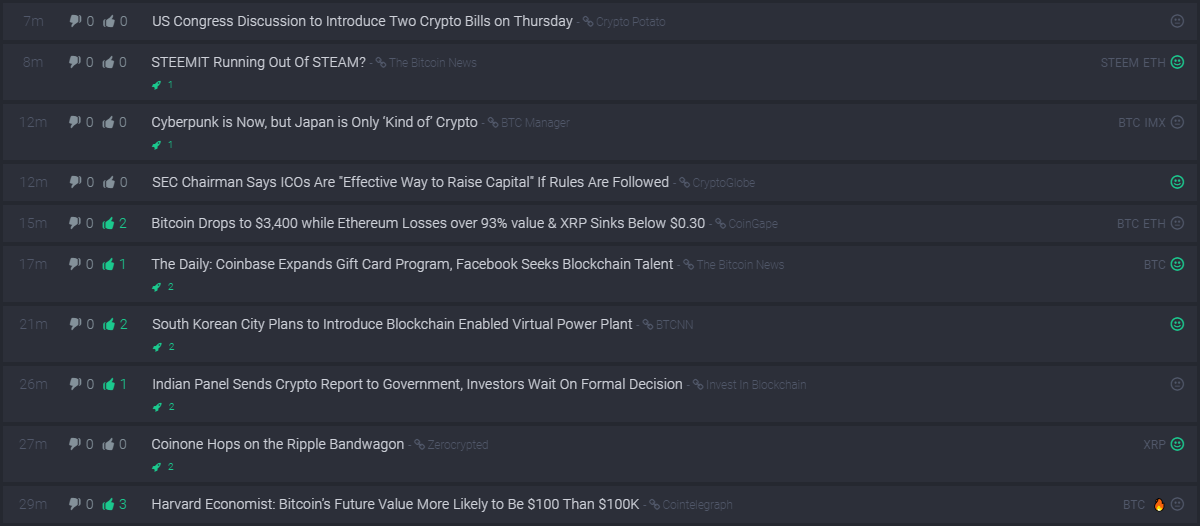Visit the Crypto Potato source link
The image size is (1200, 526).
pyautogui.click(x=630, y=22)
